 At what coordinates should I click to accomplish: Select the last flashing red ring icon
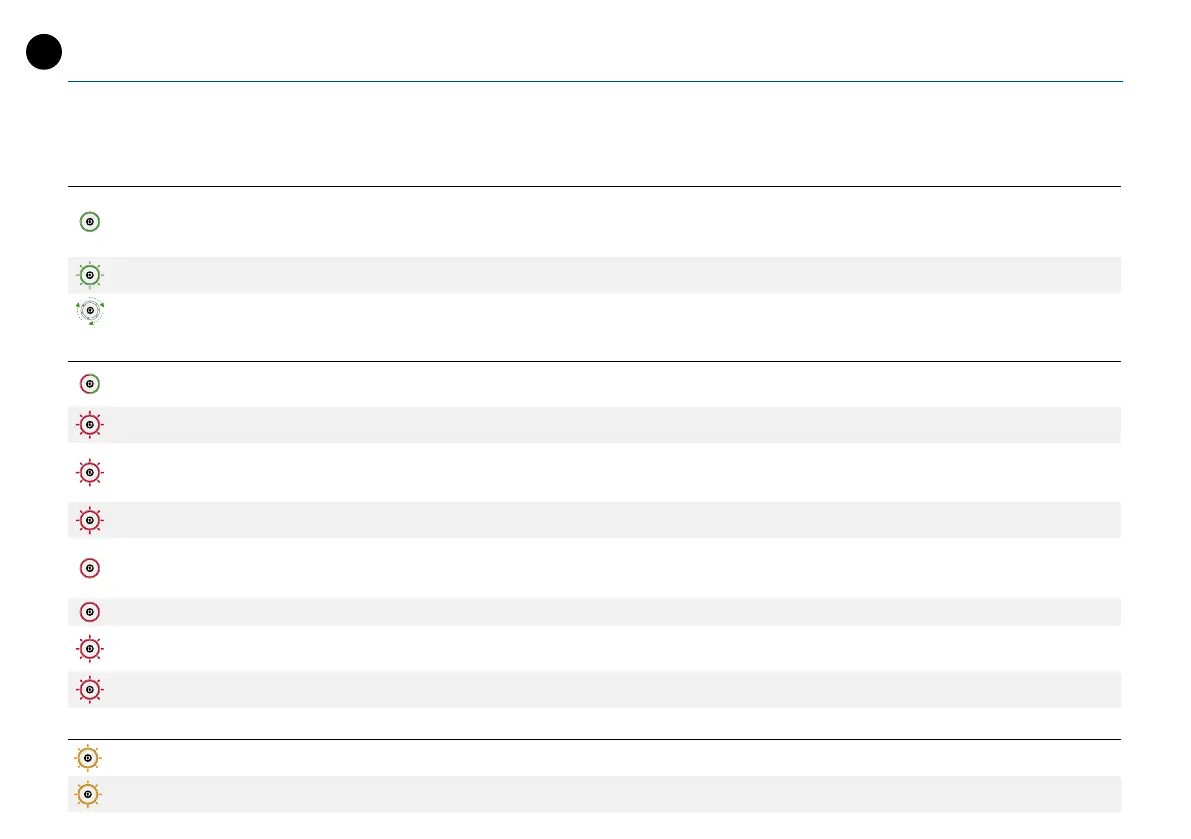pyautogui.click(x=90, y=689)
